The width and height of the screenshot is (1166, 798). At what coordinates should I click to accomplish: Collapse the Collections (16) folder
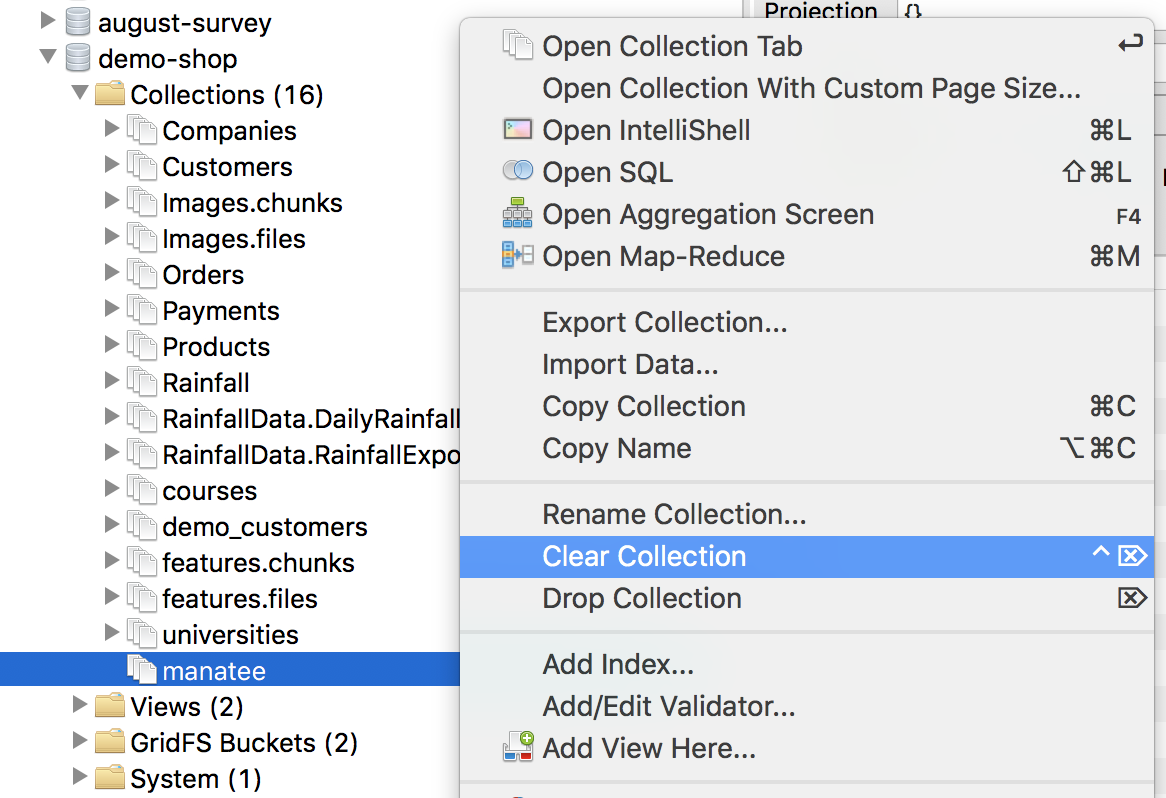[x=80, y=94]
